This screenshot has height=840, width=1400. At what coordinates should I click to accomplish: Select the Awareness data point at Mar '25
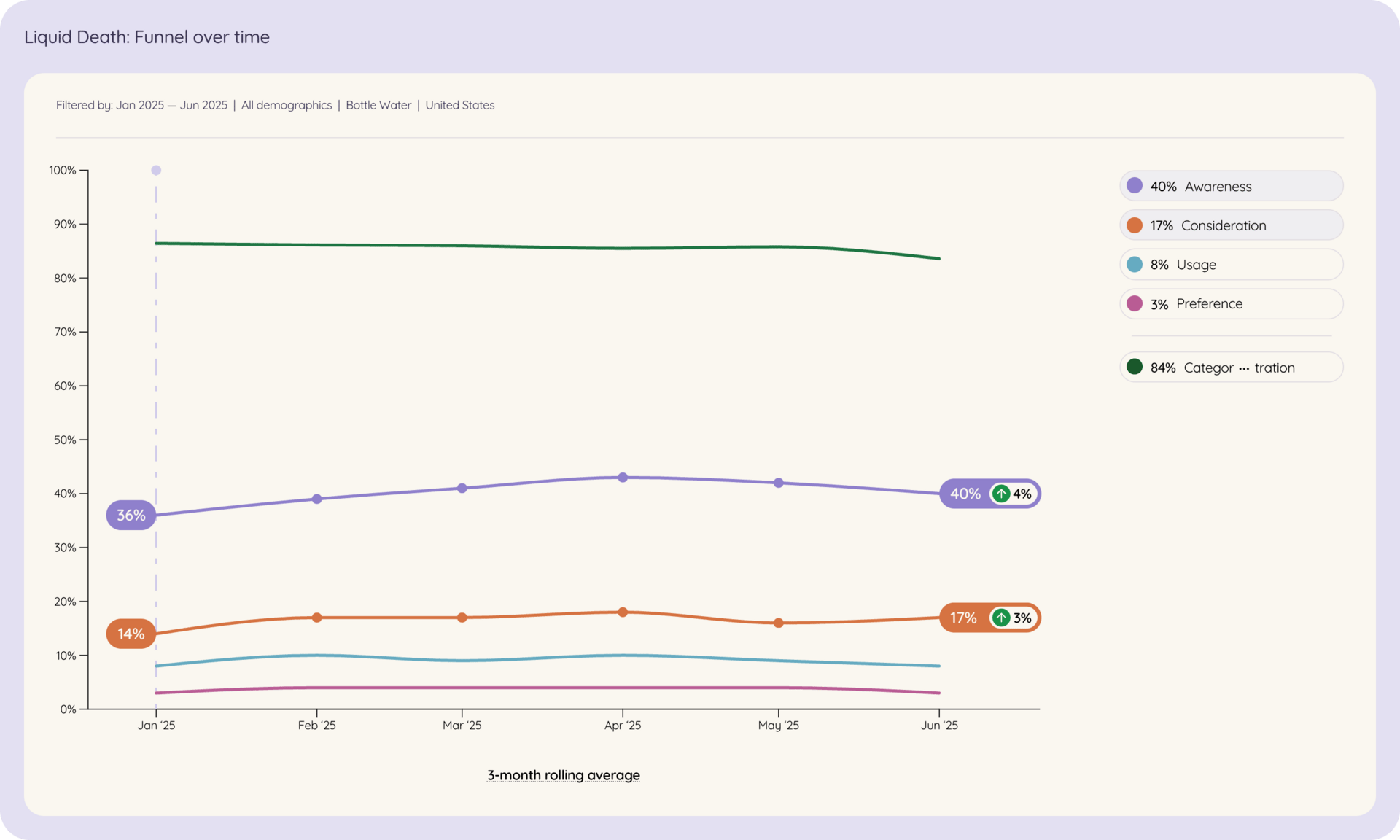(x=462, y=488)
